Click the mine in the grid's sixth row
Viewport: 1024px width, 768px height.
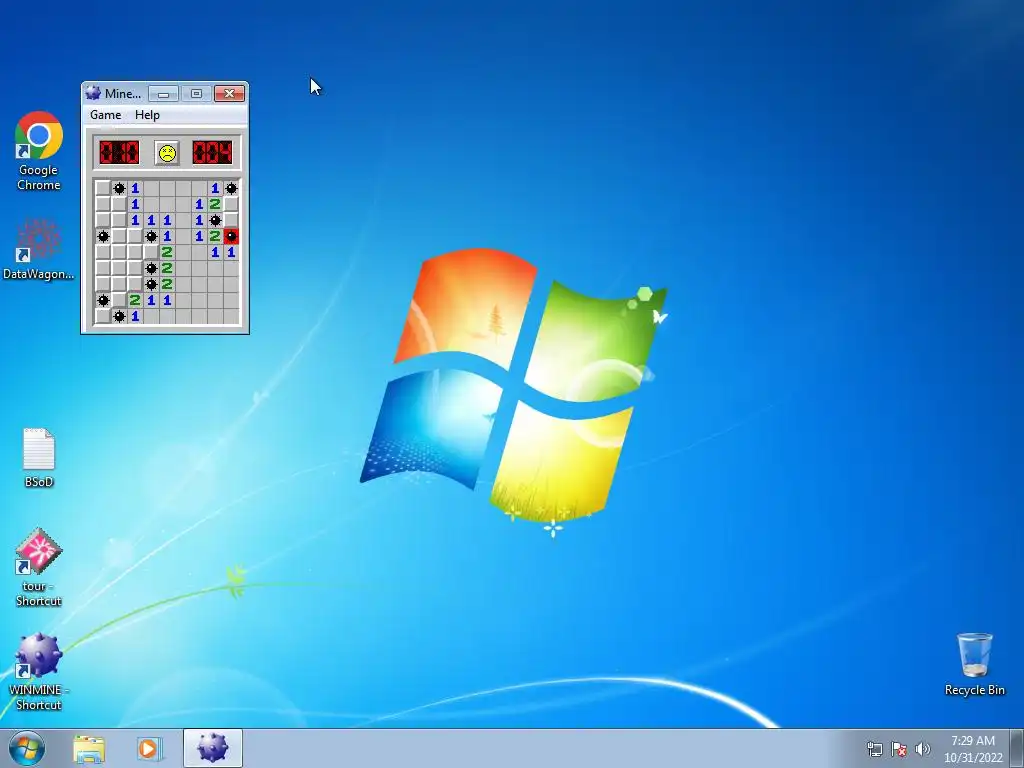pos(151,268)
